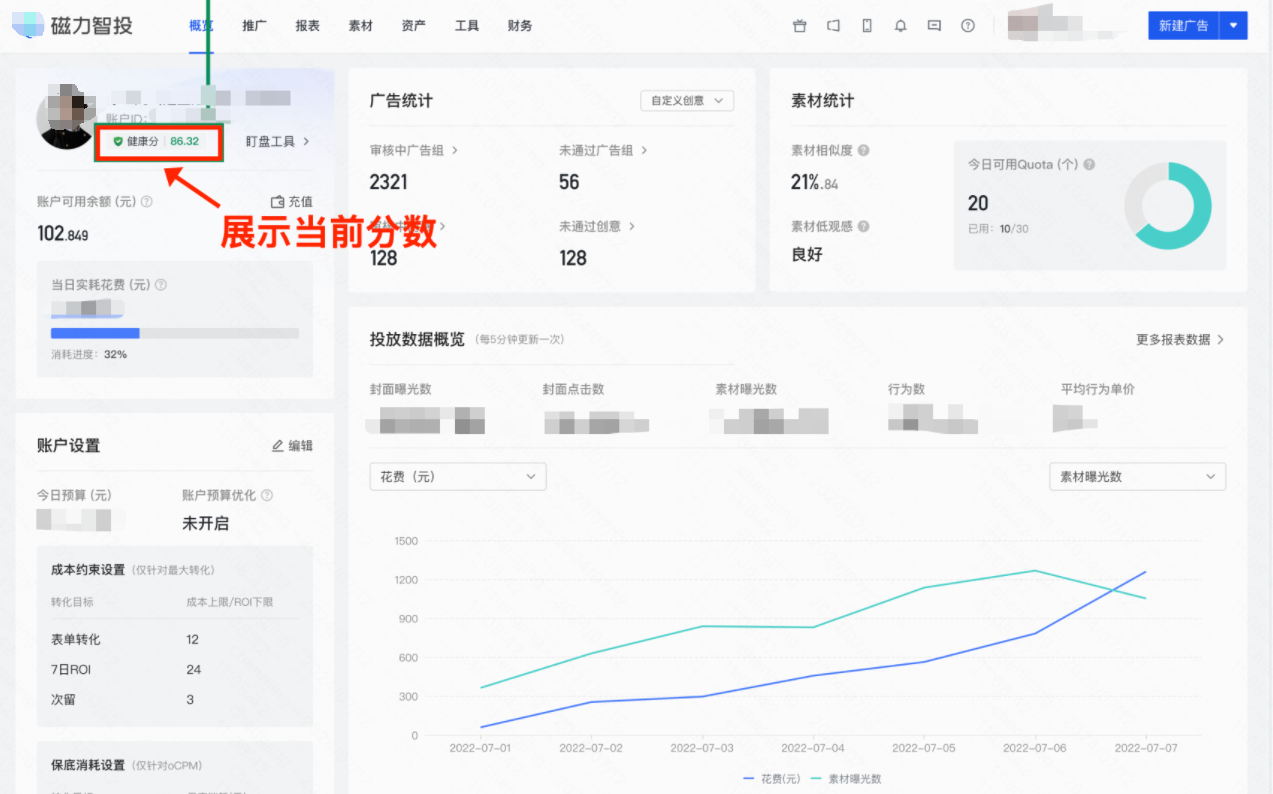The height and width of the screenshot is (794, 1273).
Task: Click the flag icon in the top bar
Action: tap(833, 26)
